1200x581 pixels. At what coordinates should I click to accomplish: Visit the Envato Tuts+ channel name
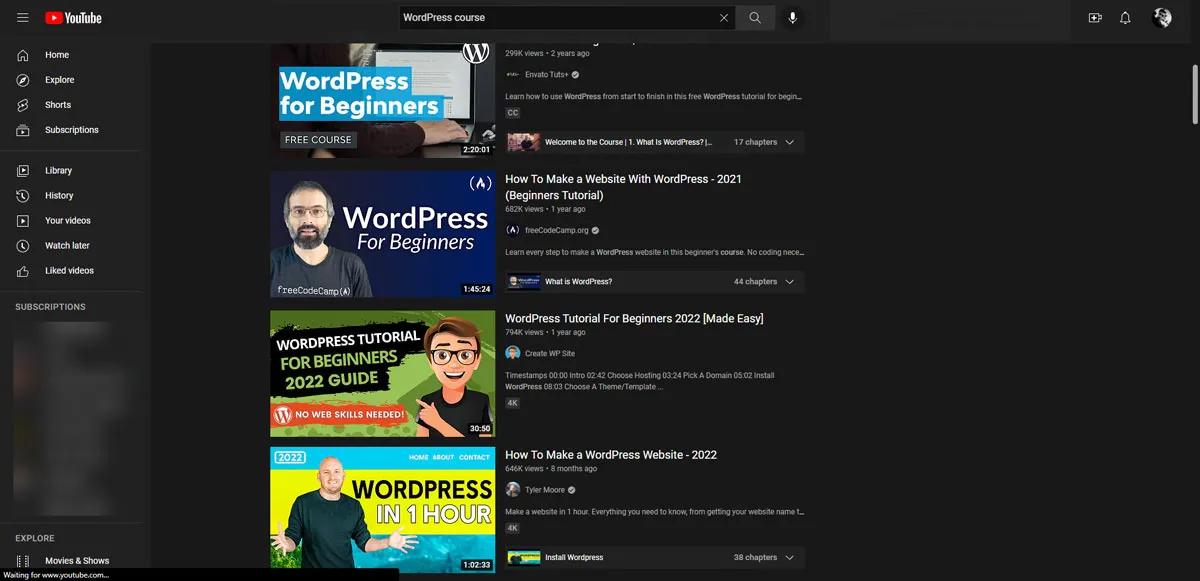click(x=546, y=74)
